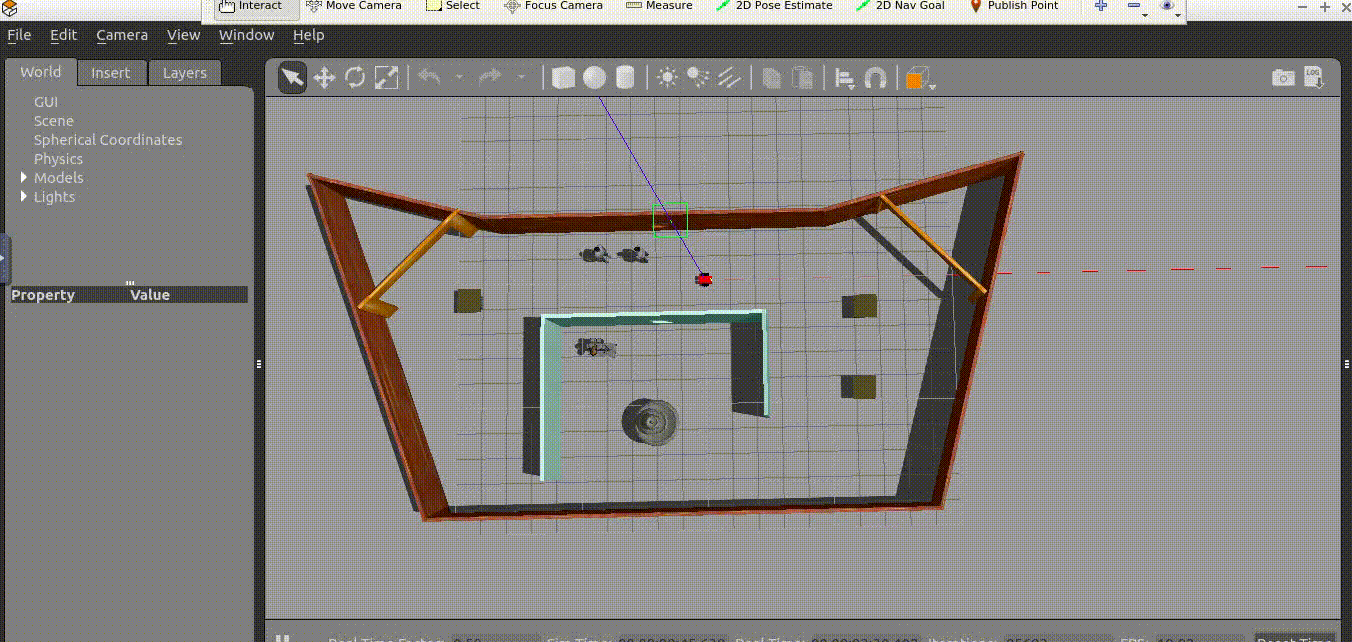Pause the simulation
This screenshot has height=642, width=1352.
coord(283,638)
